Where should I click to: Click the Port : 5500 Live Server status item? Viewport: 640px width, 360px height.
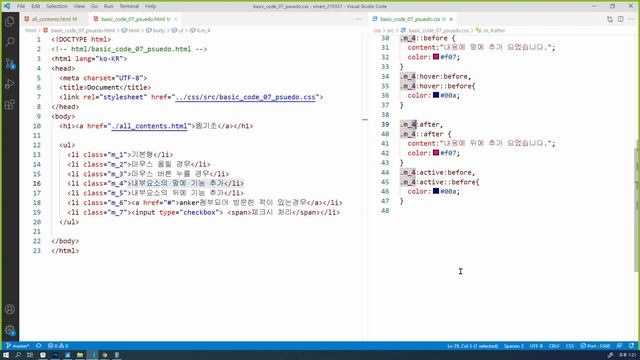(595, 346)
